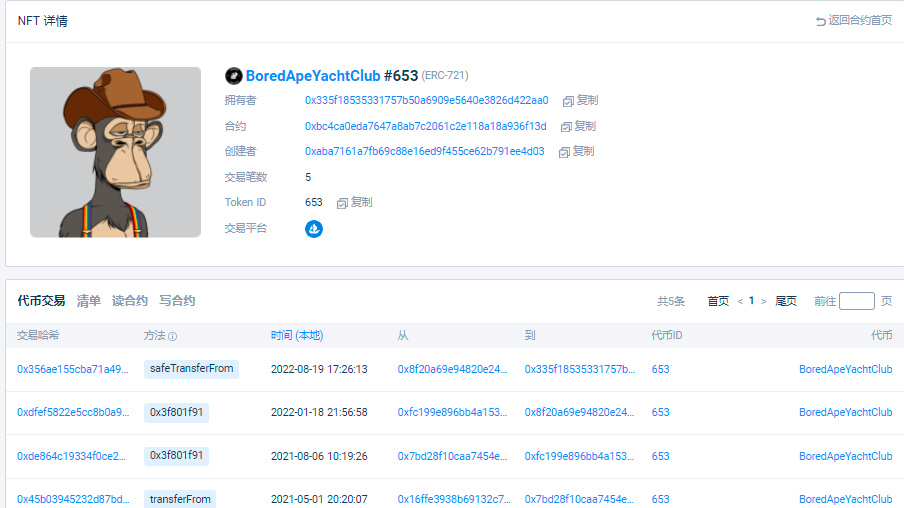The width and height of the screenshot is (904, 508).
Task: Click the 共5条 record count text
Action: coord(671,301)
